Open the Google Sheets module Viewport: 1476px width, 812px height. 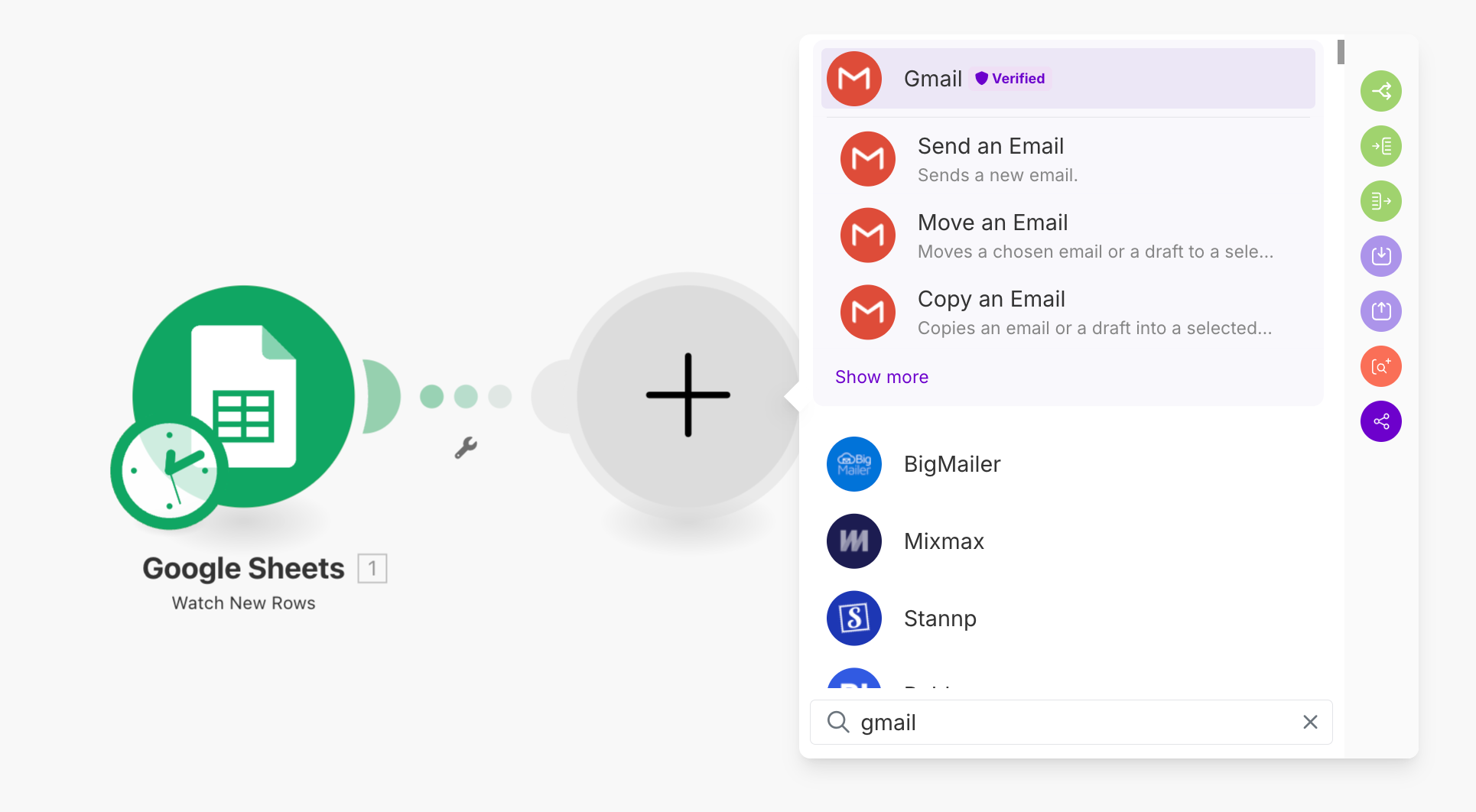tap(243, 396)
